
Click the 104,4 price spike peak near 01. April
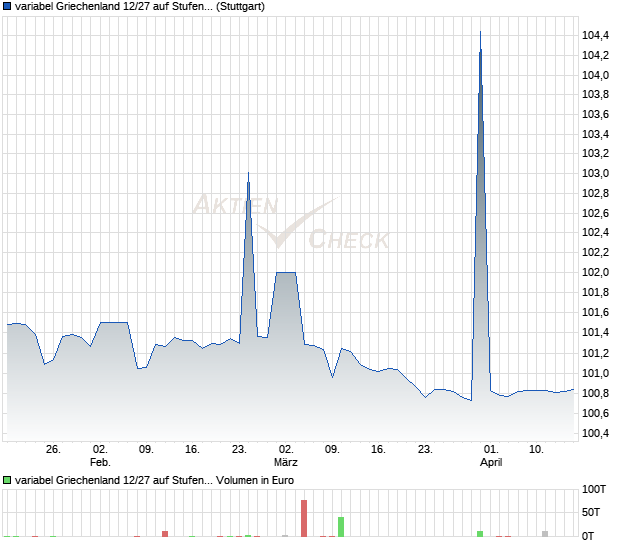pos(480,32)
